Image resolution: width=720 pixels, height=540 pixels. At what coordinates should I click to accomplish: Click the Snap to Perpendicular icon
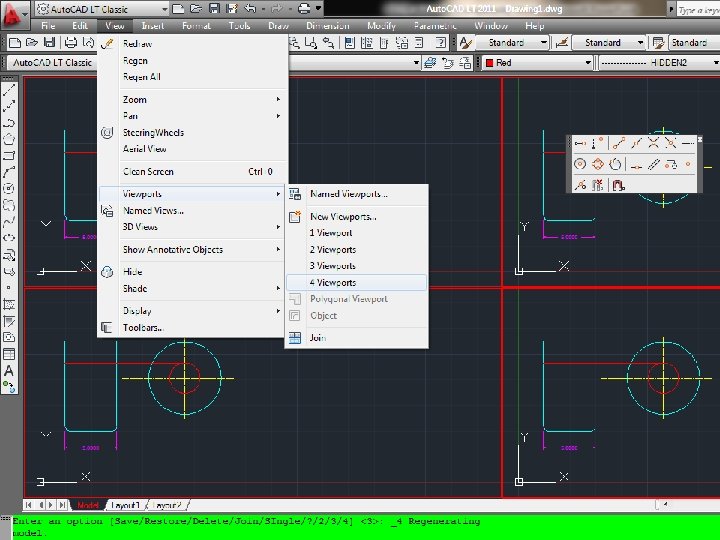pos(636,165)
